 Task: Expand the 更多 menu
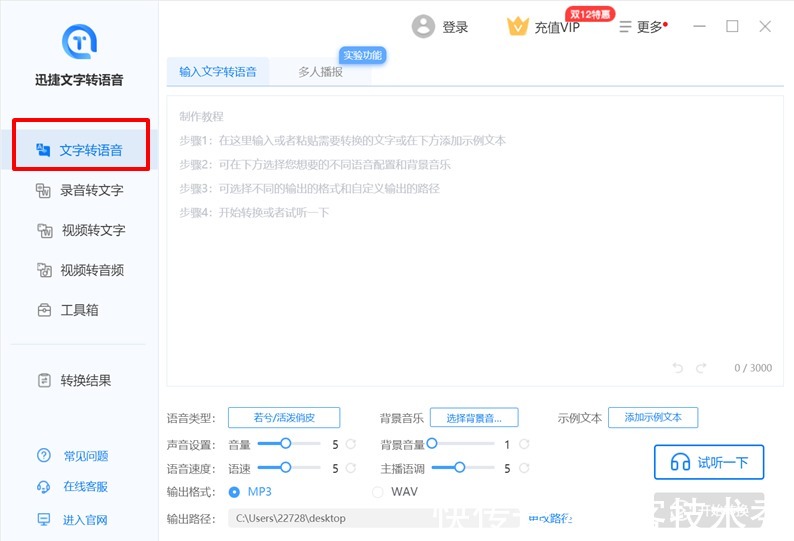[643, 27]
